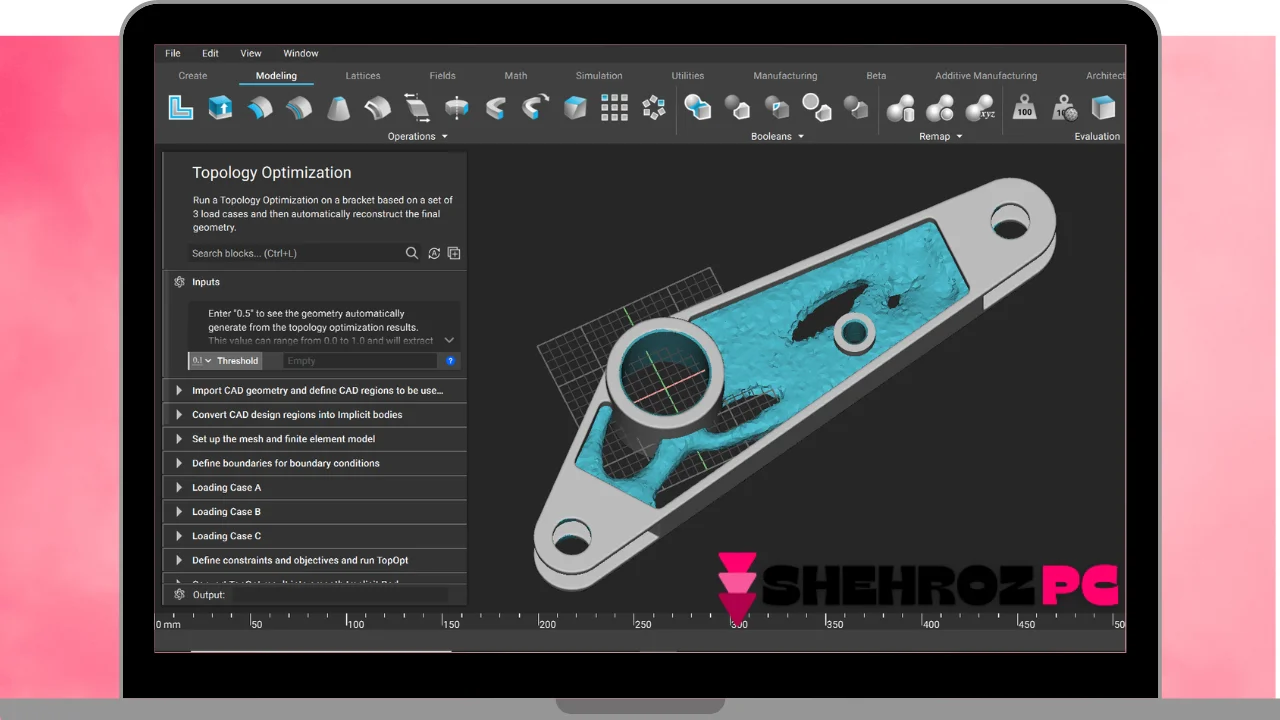Switch to the Lattices tab
1280x720 pixels.
[x=363, y=76]
